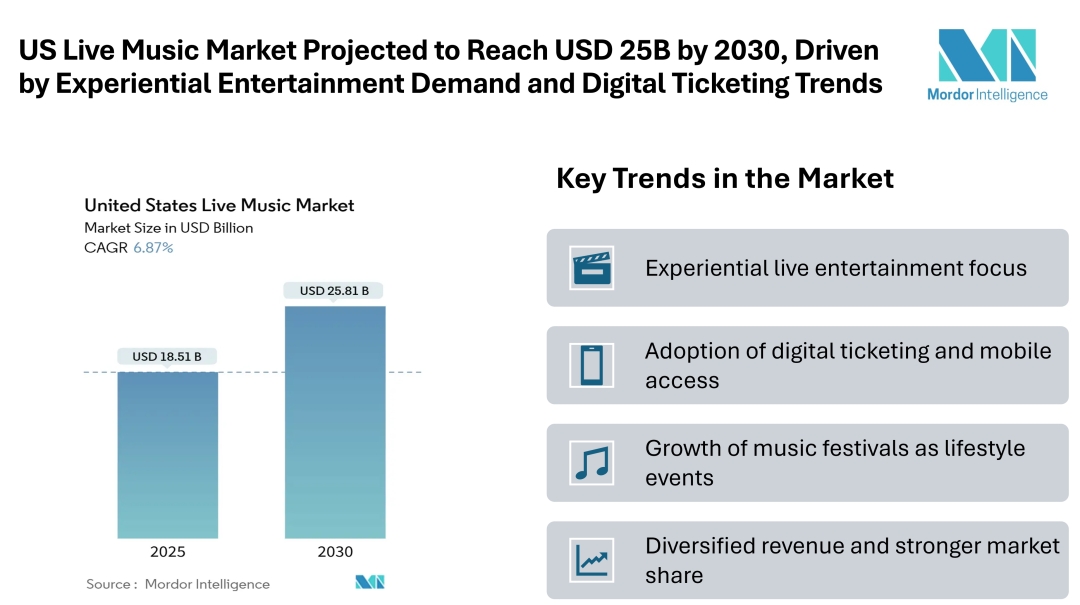Select the 2025 bar in the chart
The image size is (1080, 605).
coord(168,455)
